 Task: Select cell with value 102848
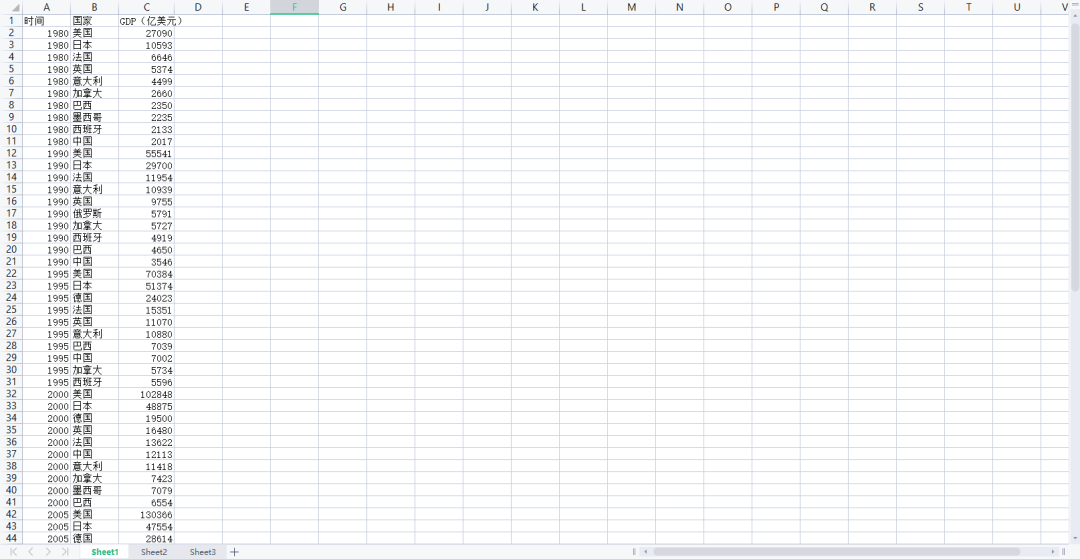(147, 394)
